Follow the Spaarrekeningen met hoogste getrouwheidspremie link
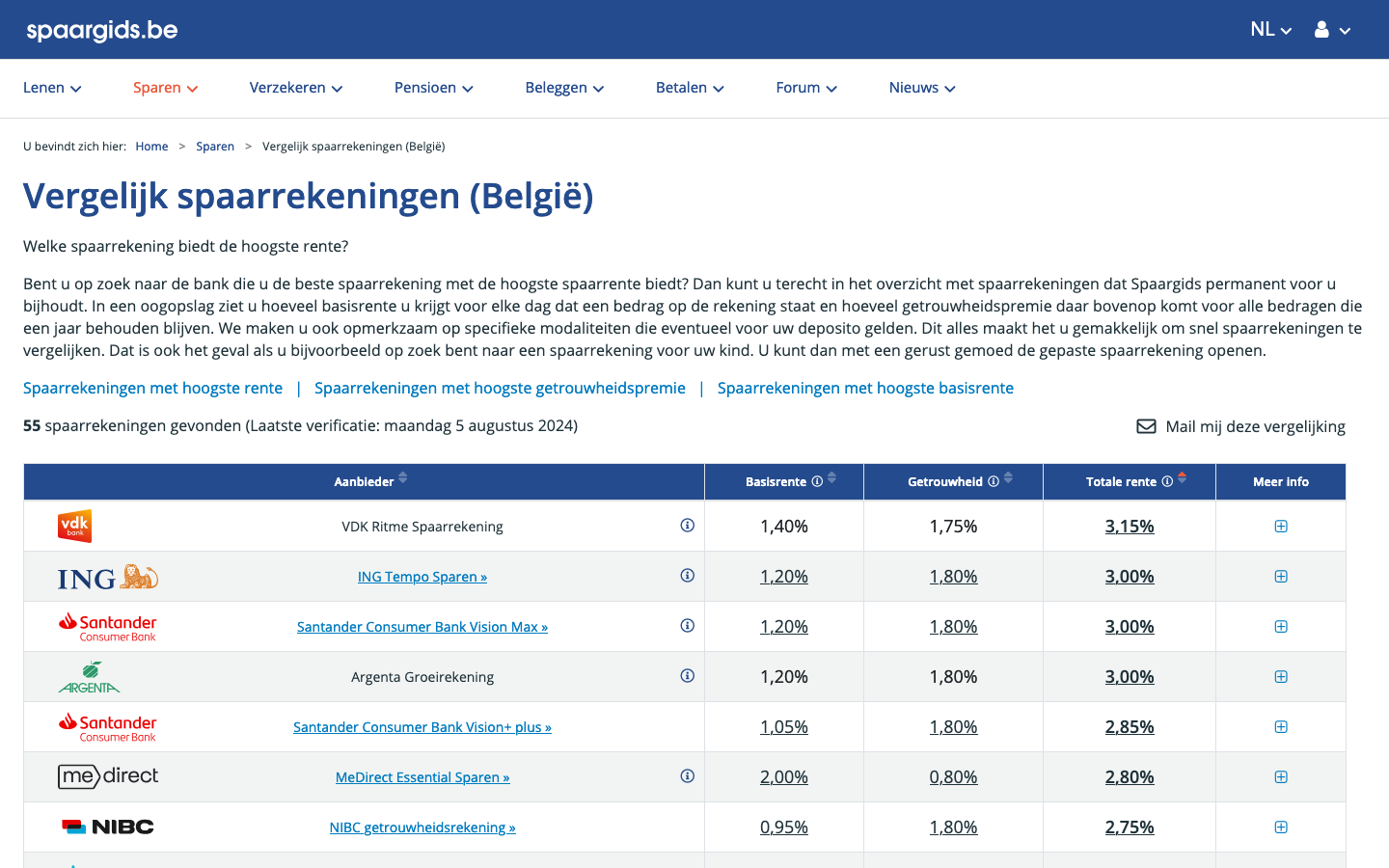Screen dimensions: 1389x868 point(500,388)
